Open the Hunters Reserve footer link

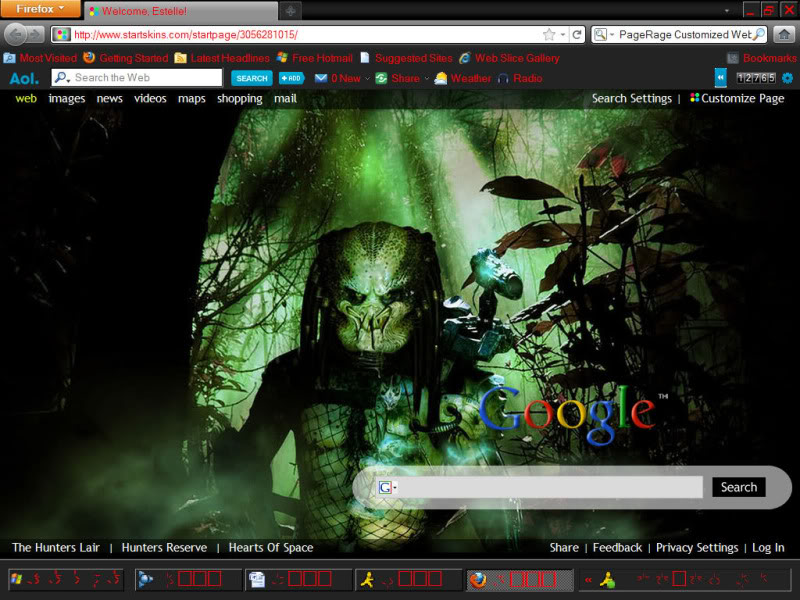pyautogui.click(x=164, y=547)
